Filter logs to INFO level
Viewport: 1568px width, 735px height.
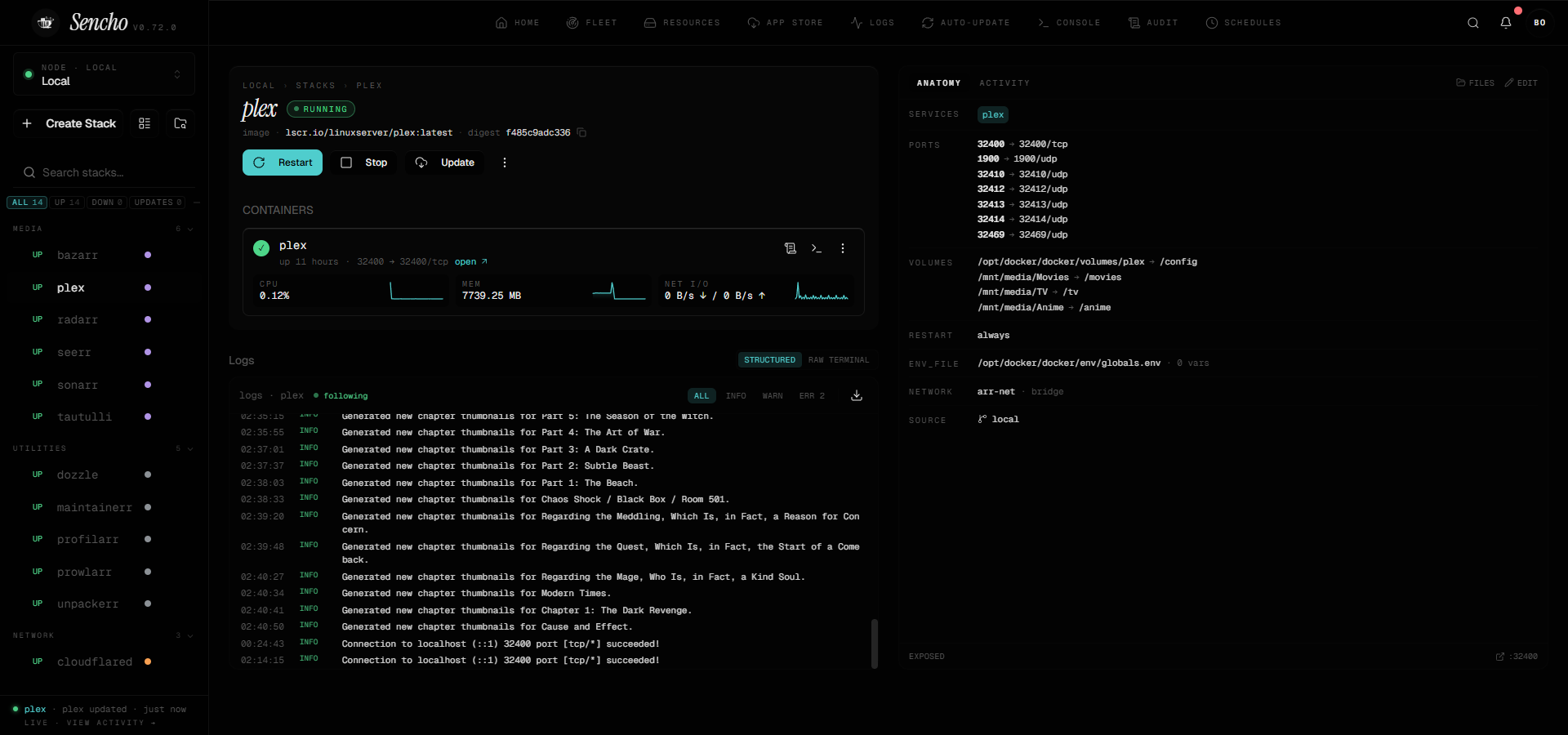click(x=736, y=396)
